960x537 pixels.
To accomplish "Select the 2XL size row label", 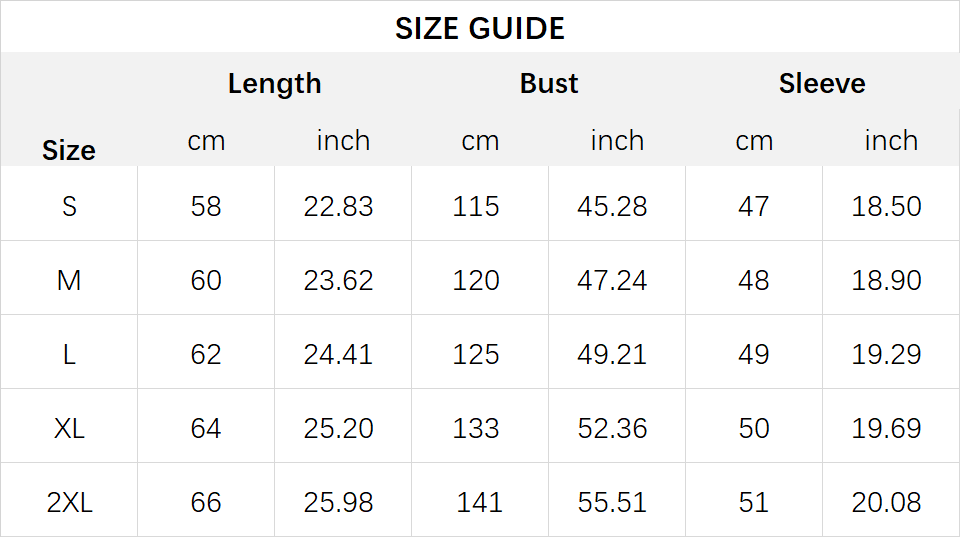I will tap(69, 503).
